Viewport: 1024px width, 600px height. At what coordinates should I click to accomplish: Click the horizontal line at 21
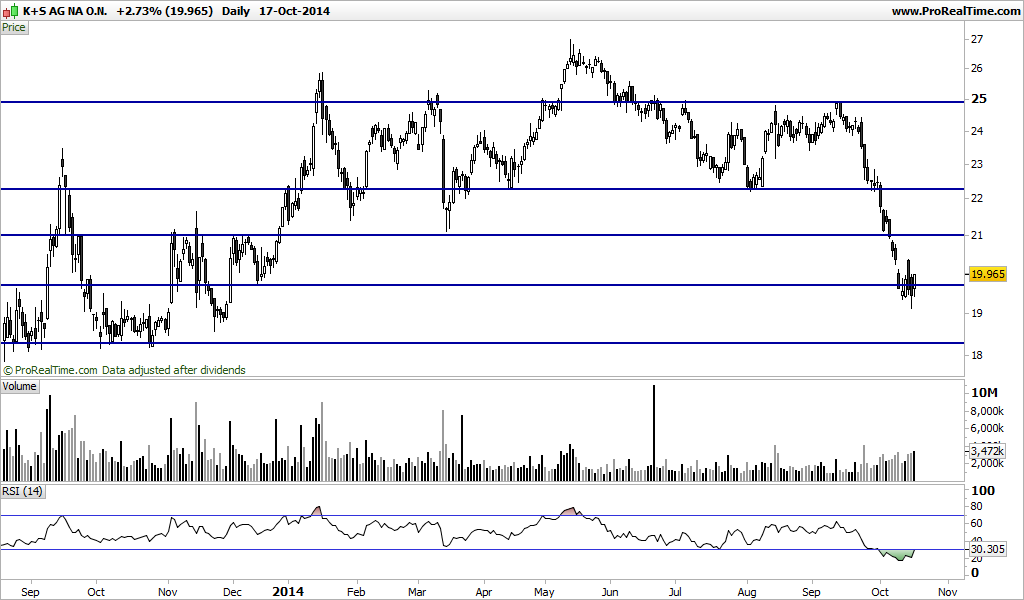pos(482,235)
